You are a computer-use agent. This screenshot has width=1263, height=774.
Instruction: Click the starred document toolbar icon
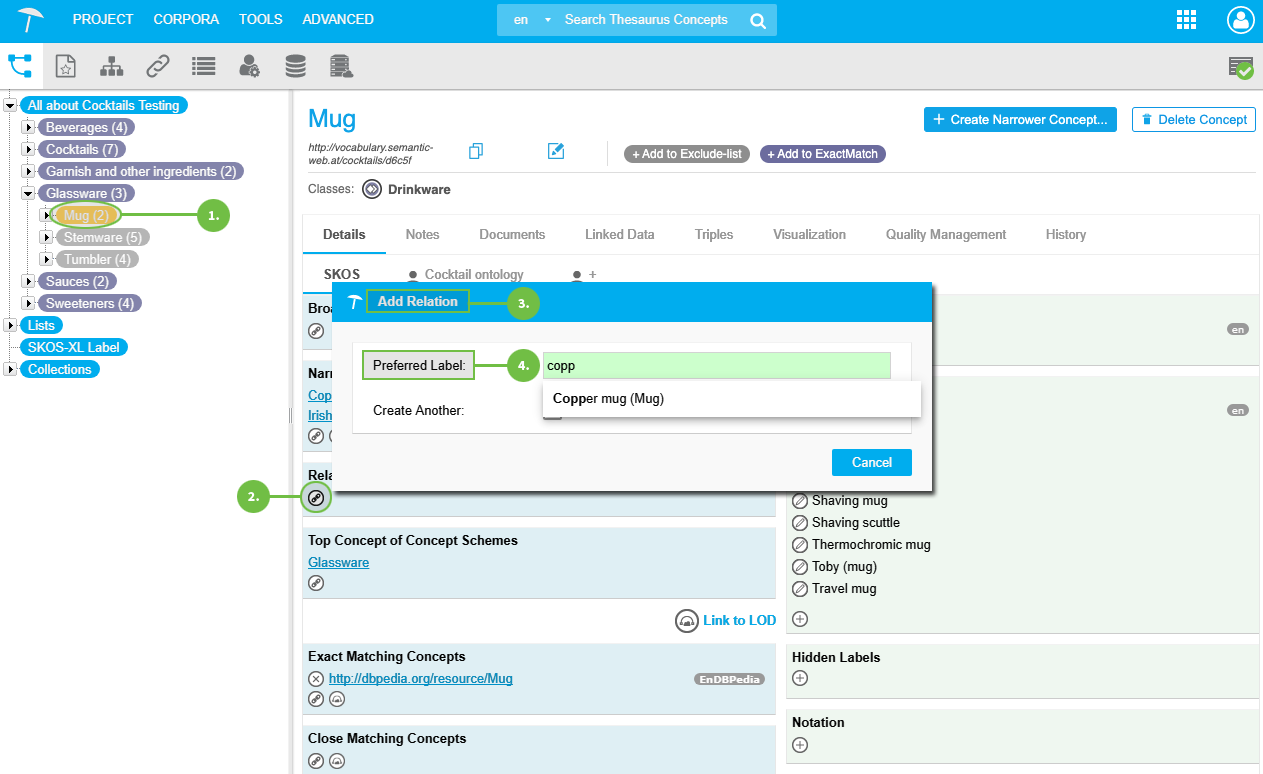pyautogui.click(x=65, y=66)
